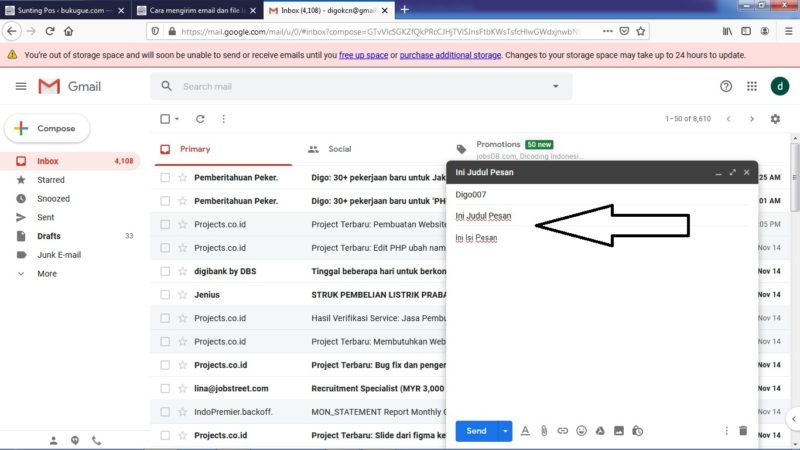Insert photo in compose
The width and height of the screenshot is (800, 450).
tap(619, 431)
